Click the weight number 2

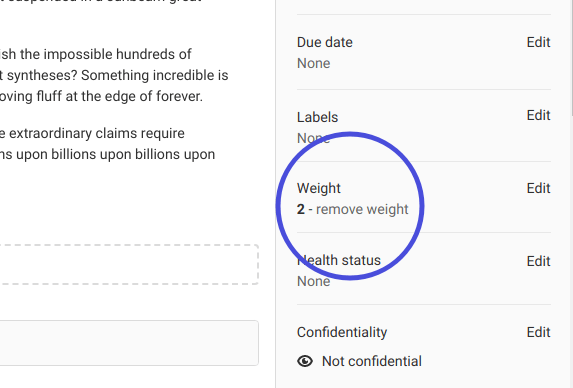coord(300,209)
